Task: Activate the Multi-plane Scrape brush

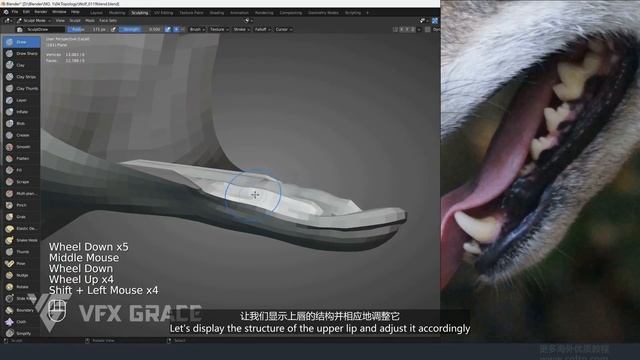Action: [x=21, y=193]
